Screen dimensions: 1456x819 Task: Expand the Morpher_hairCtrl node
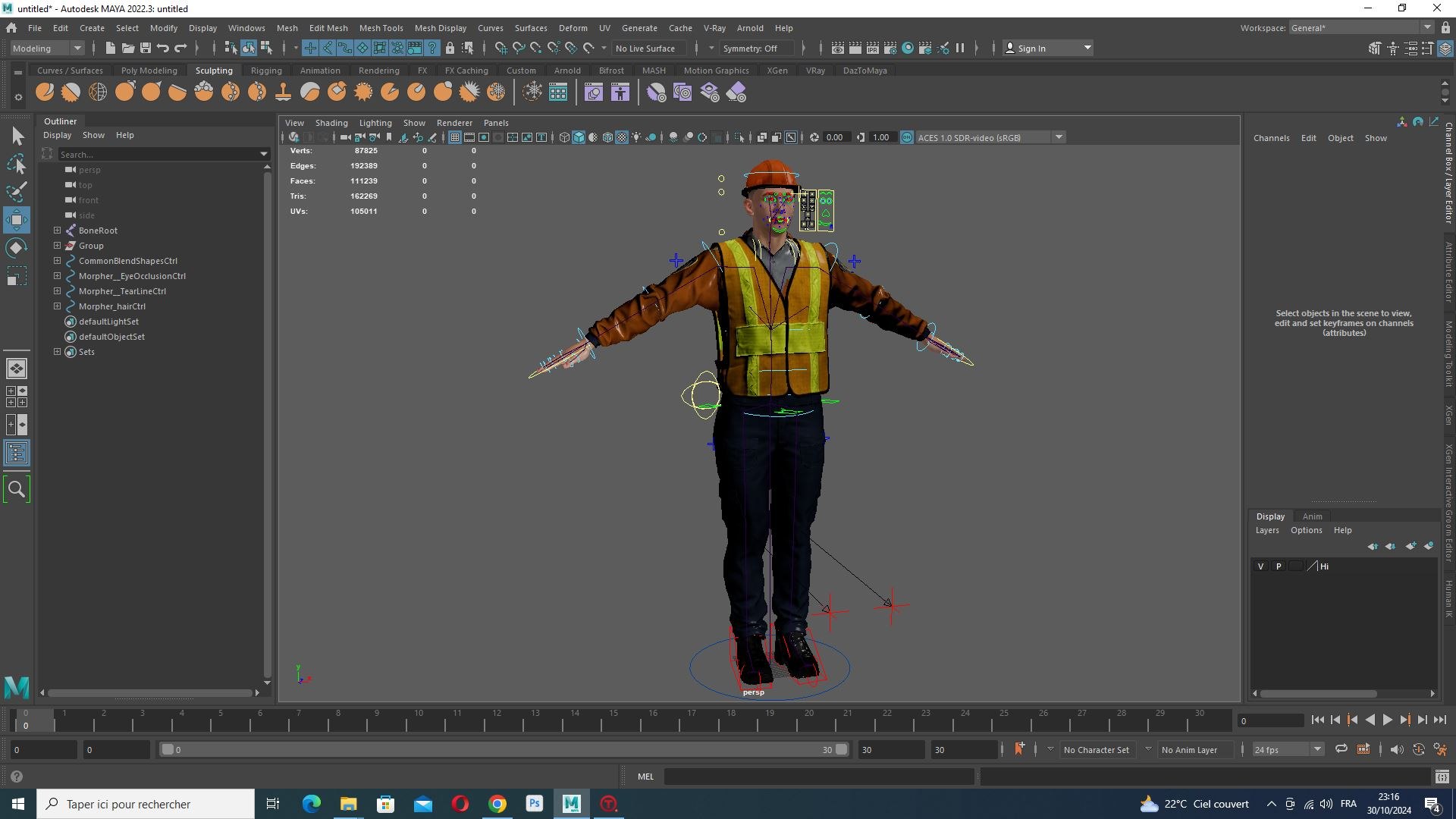[x=57, y=306]
